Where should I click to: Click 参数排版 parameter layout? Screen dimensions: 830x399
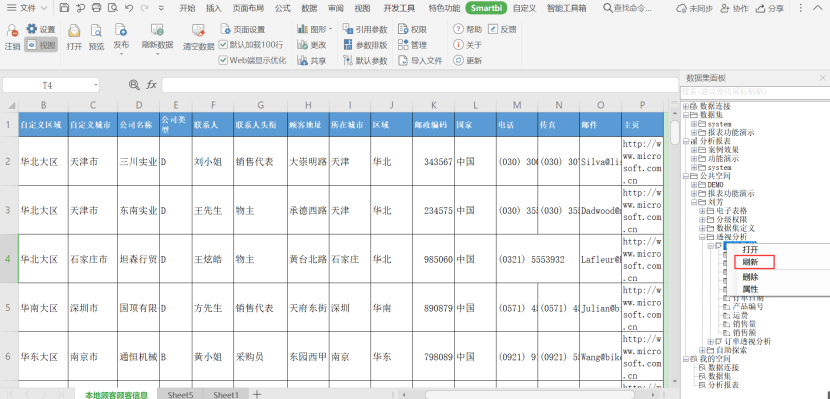pyautogui.click(x=365, y=46)
